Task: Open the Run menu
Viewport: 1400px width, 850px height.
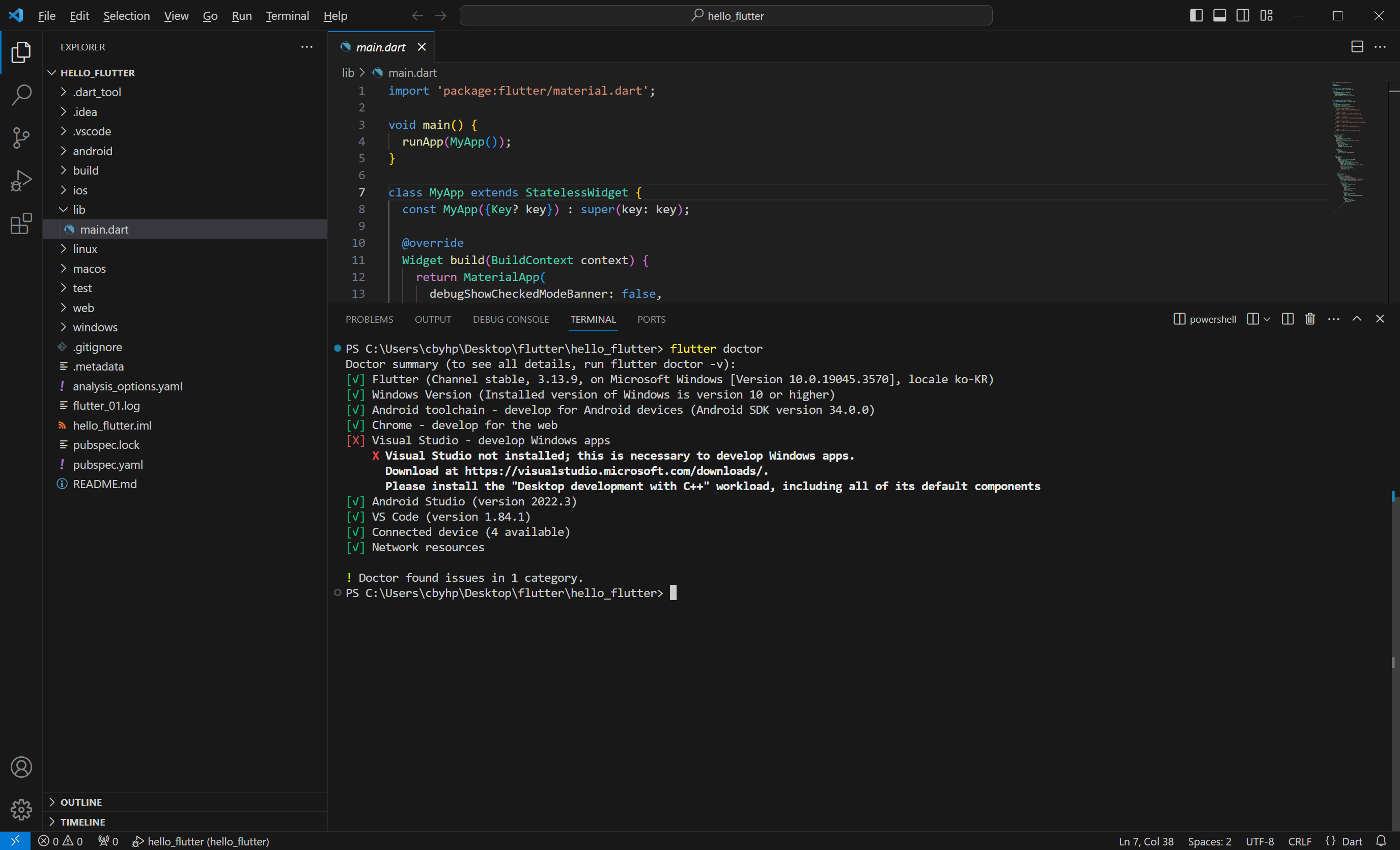Action: [241, 15]
